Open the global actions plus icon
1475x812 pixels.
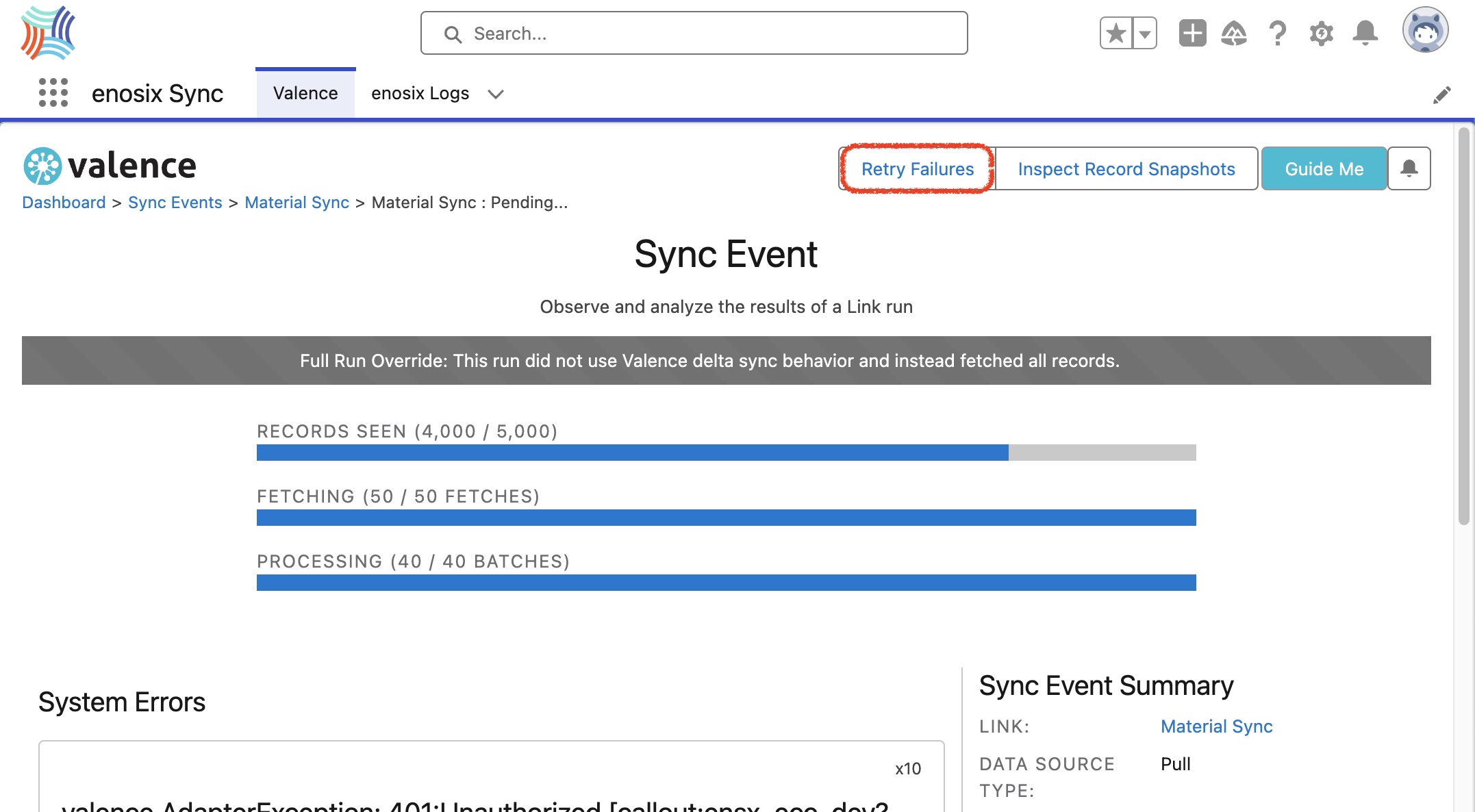pyautogui.click(x=1192, y=33)
